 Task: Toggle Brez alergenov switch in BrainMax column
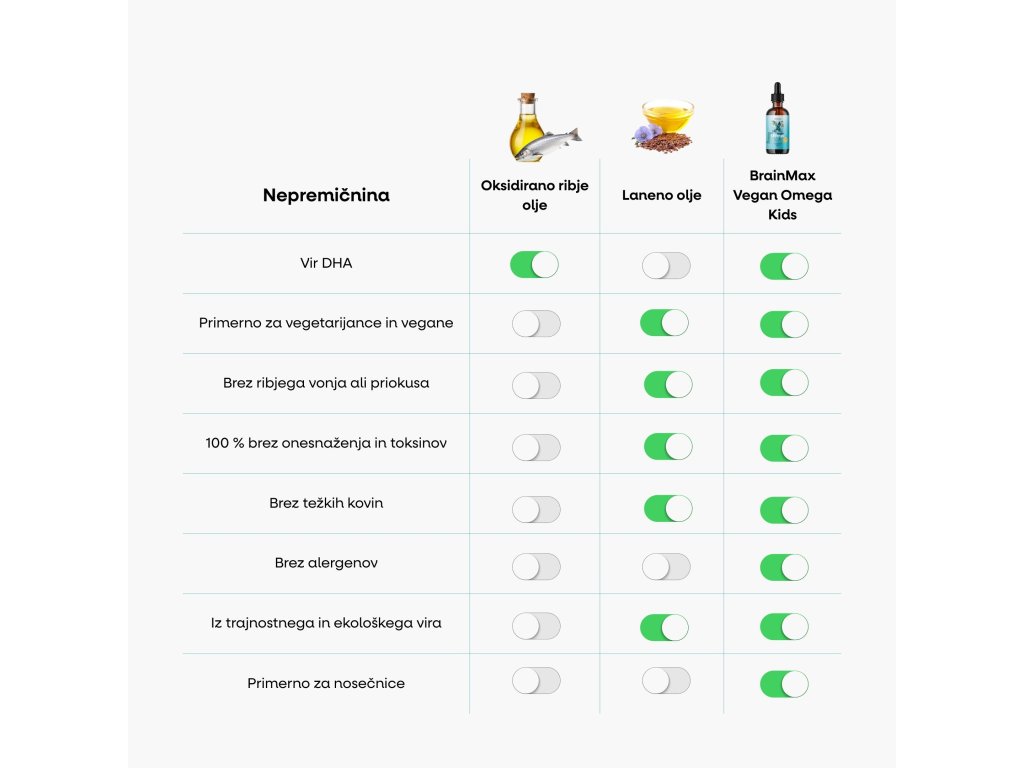784,567
